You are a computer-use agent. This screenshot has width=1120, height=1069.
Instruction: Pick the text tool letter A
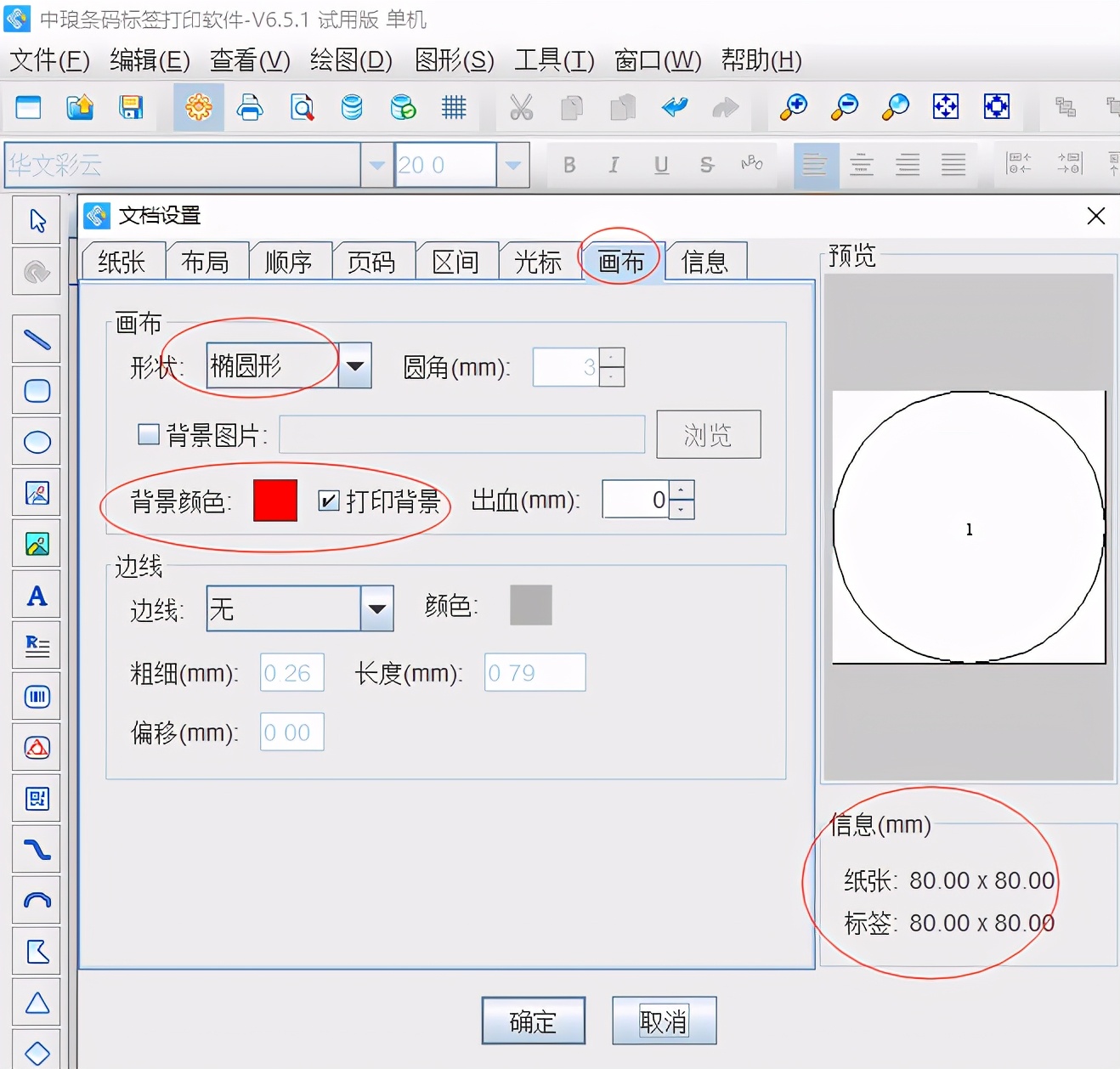[x=36, y=596]
